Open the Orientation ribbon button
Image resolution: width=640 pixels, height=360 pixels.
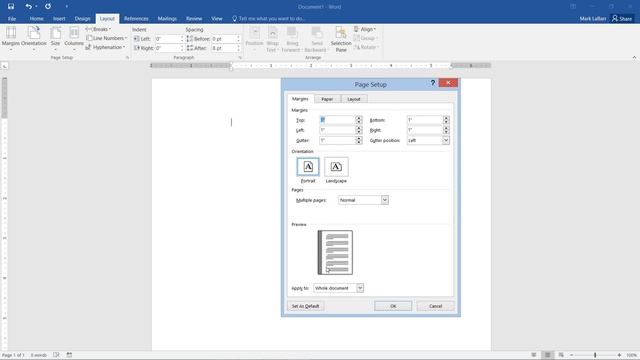(x=34, y=38)
